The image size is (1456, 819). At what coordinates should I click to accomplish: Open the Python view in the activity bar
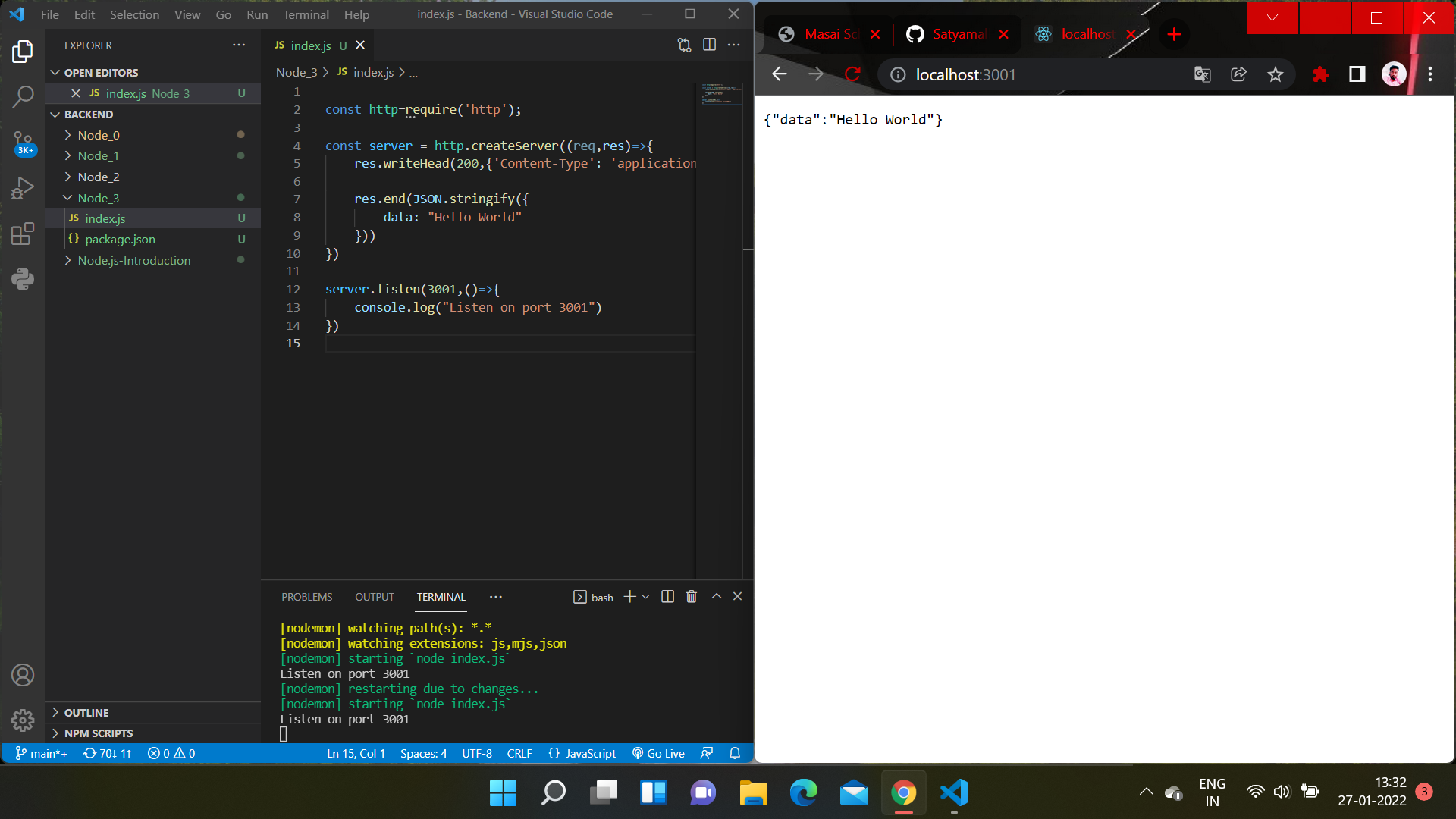[24, 279]
